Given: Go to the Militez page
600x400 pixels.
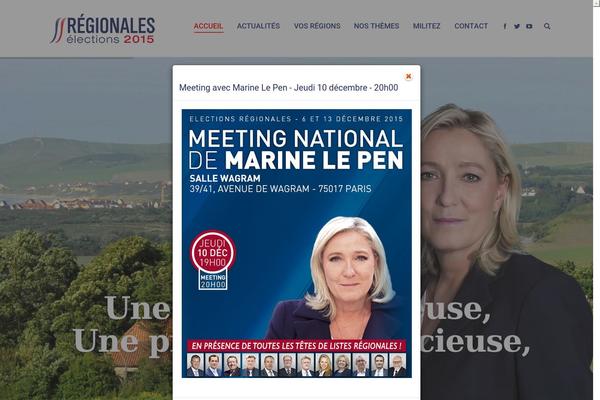Looking at the screenshot, I should coord(426,26).
